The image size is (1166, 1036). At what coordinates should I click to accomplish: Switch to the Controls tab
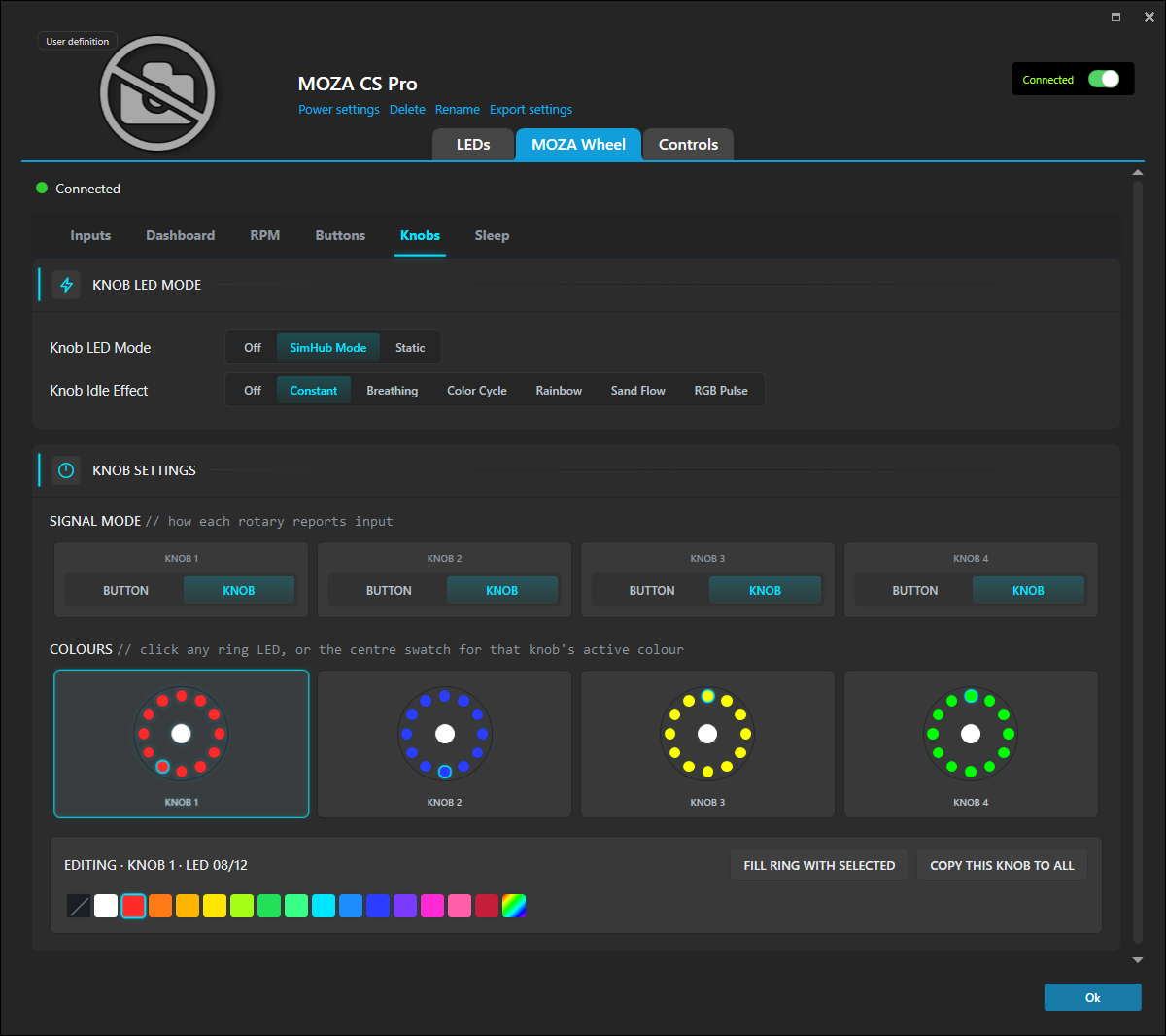(688, 145)
